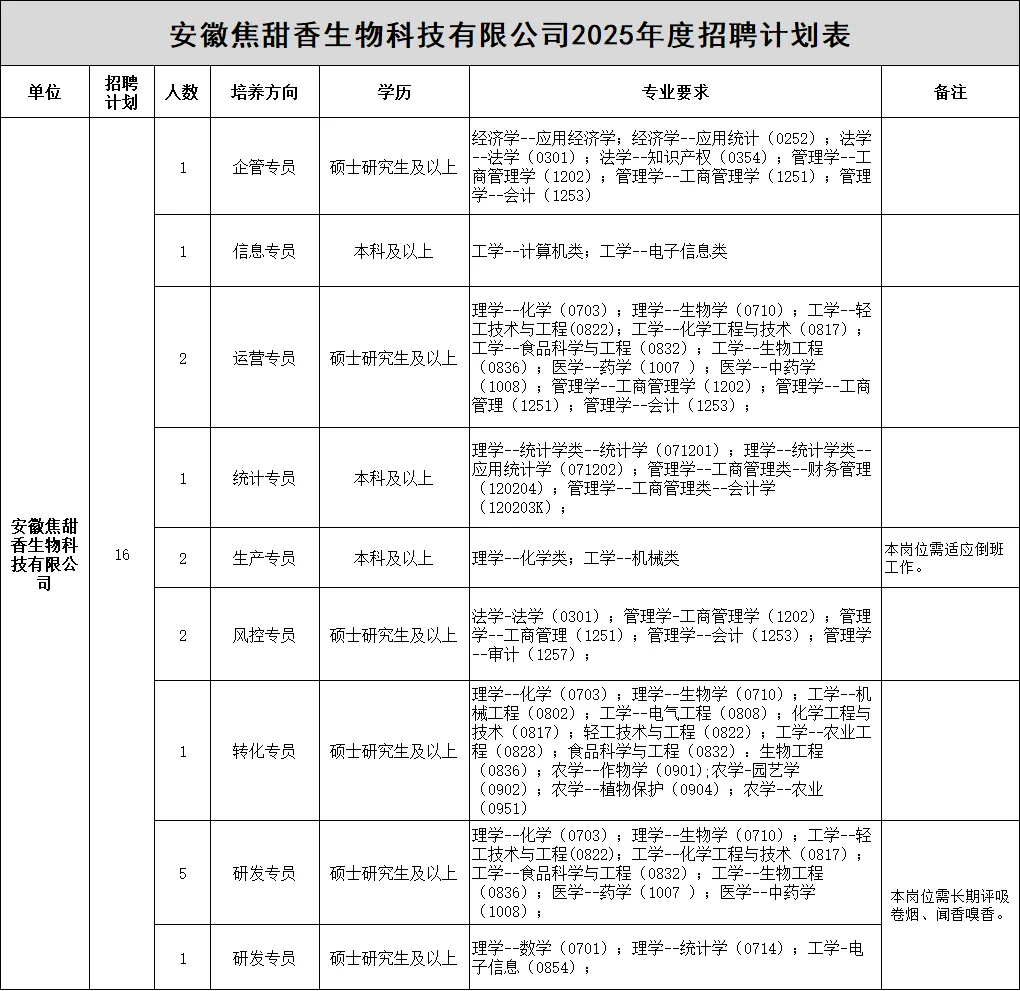The image size is (1020, 991).
Task: Select the 人数 column header
Action: pos(182,92)
